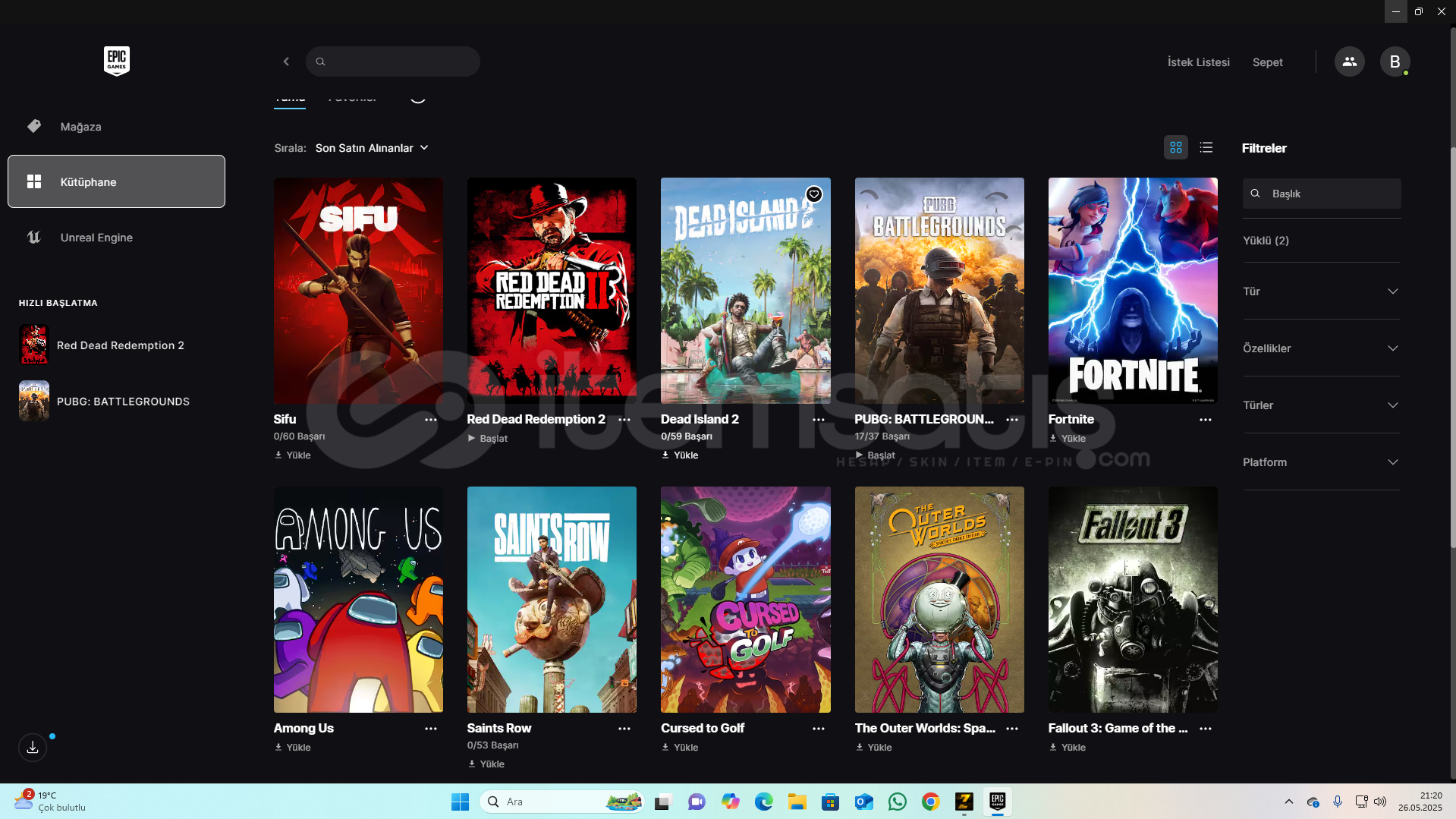This screenshot has width=1456, height=819.
Task: Click the Epic Games logo
Action: pyautogui.click(x=116, y=61)
